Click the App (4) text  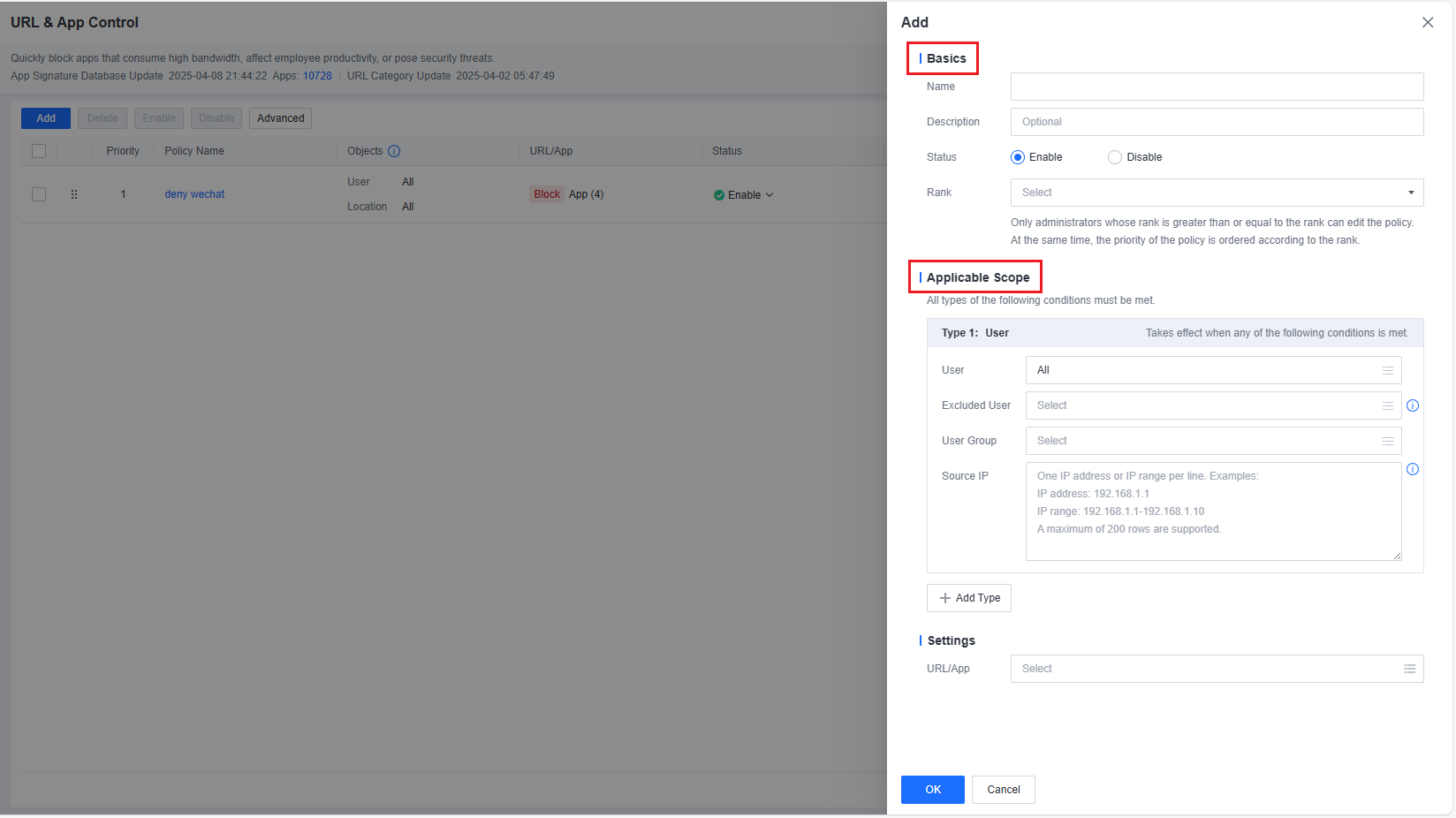coord(587,194)
